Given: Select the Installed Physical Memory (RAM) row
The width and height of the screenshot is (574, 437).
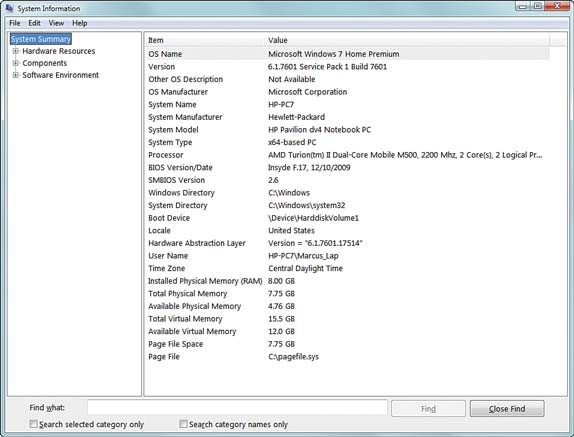Looking at the screenshot, I should tap(347, 281).
